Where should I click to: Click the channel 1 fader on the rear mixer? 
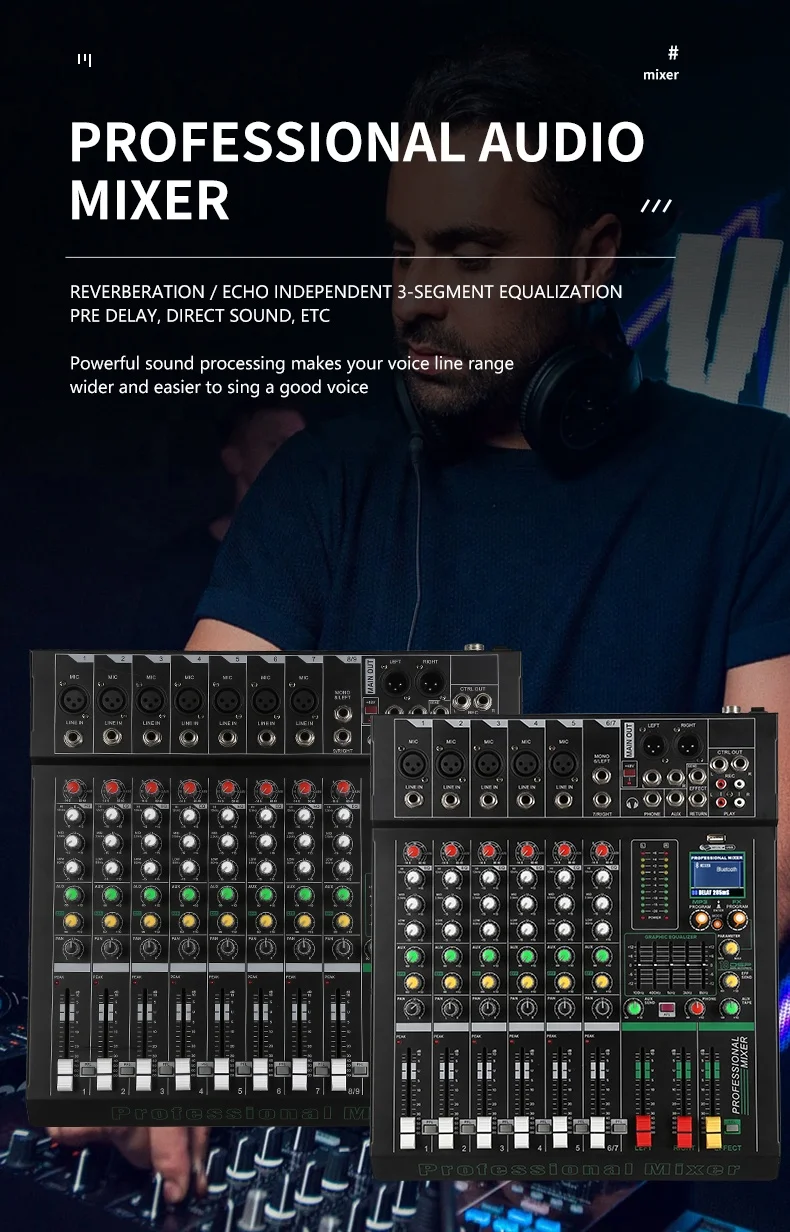click(65, 1074)
